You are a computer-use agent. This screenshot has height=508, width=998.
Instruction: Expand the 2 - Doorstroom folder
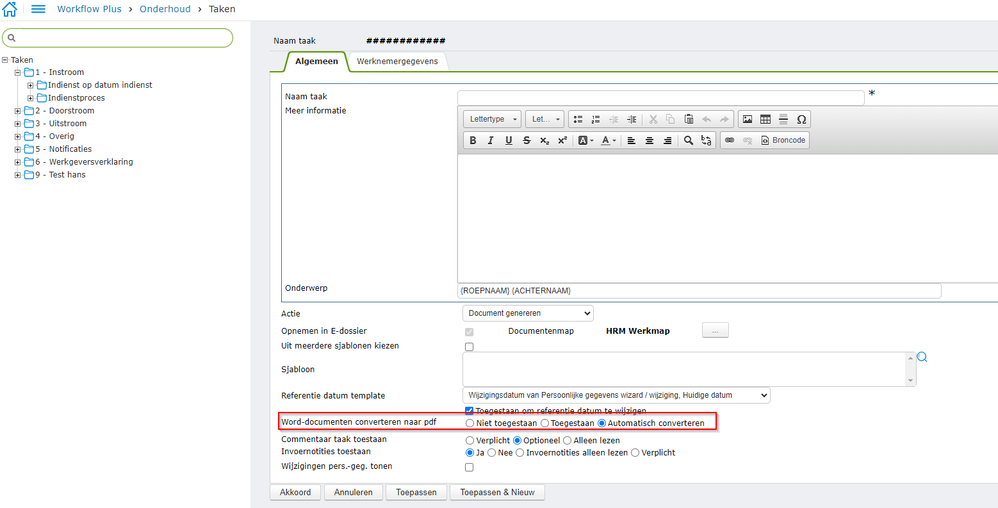pyautogui.click(x=18, y=111)
